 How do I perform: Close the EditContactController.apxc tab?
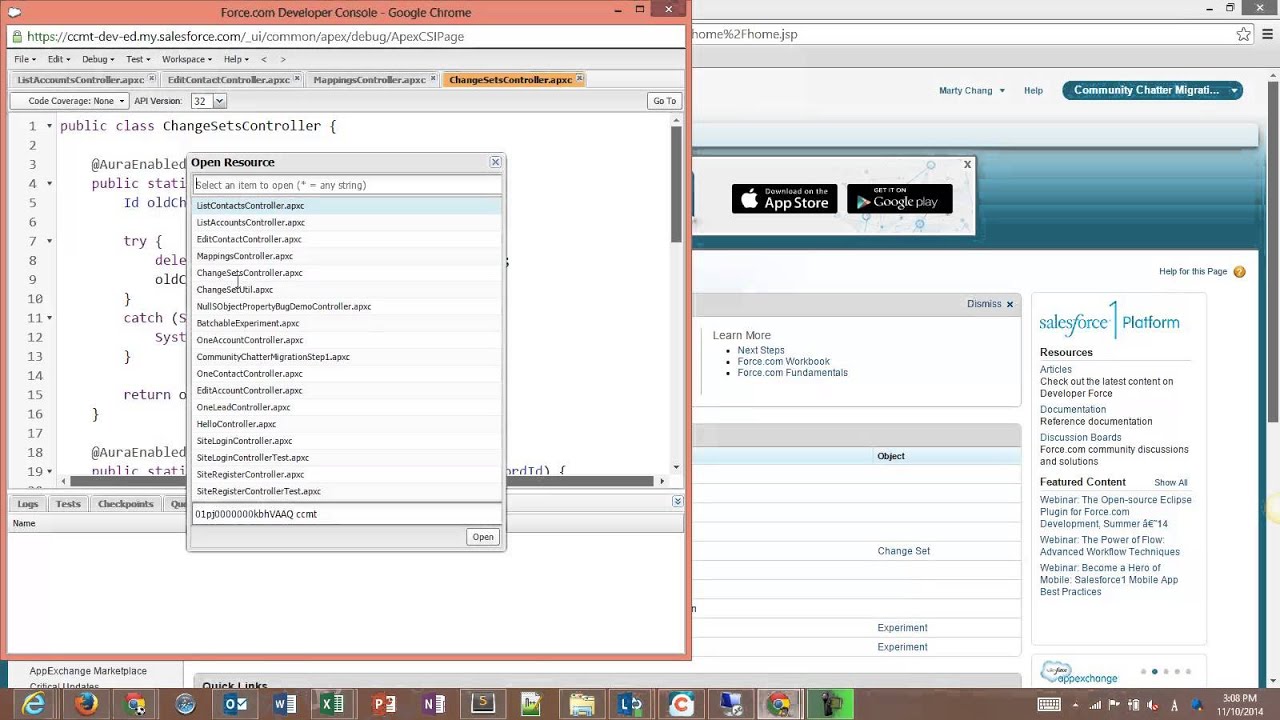pyautogui.click(x=298, y=79)
